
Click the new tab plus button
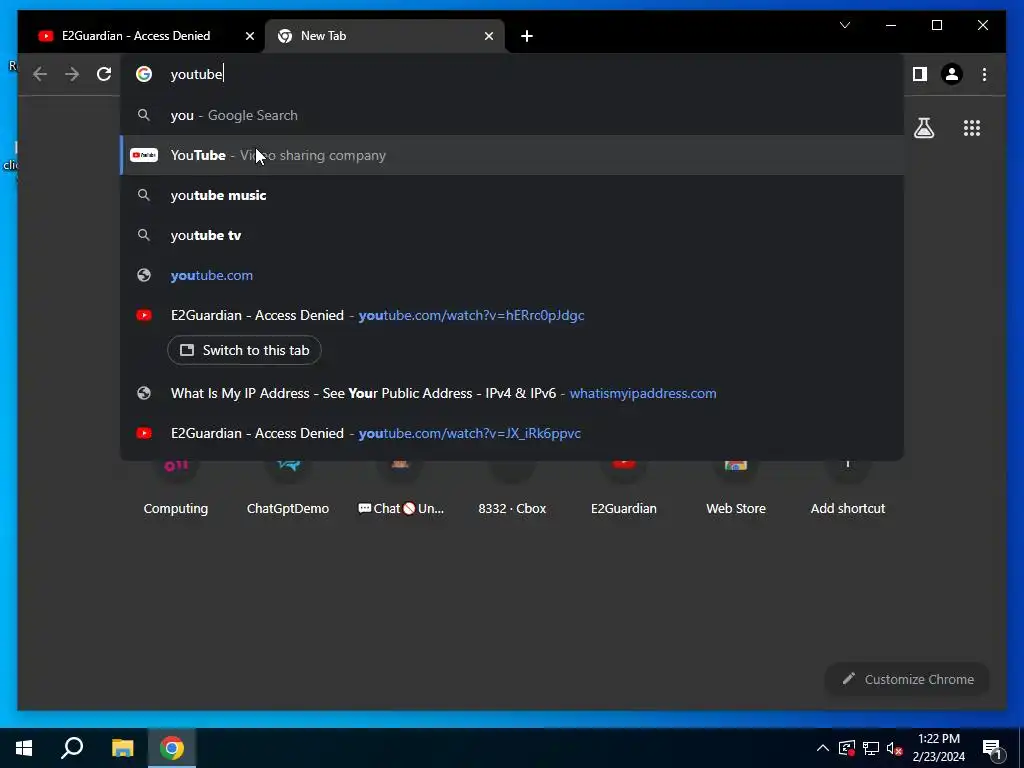pos(527,36)
